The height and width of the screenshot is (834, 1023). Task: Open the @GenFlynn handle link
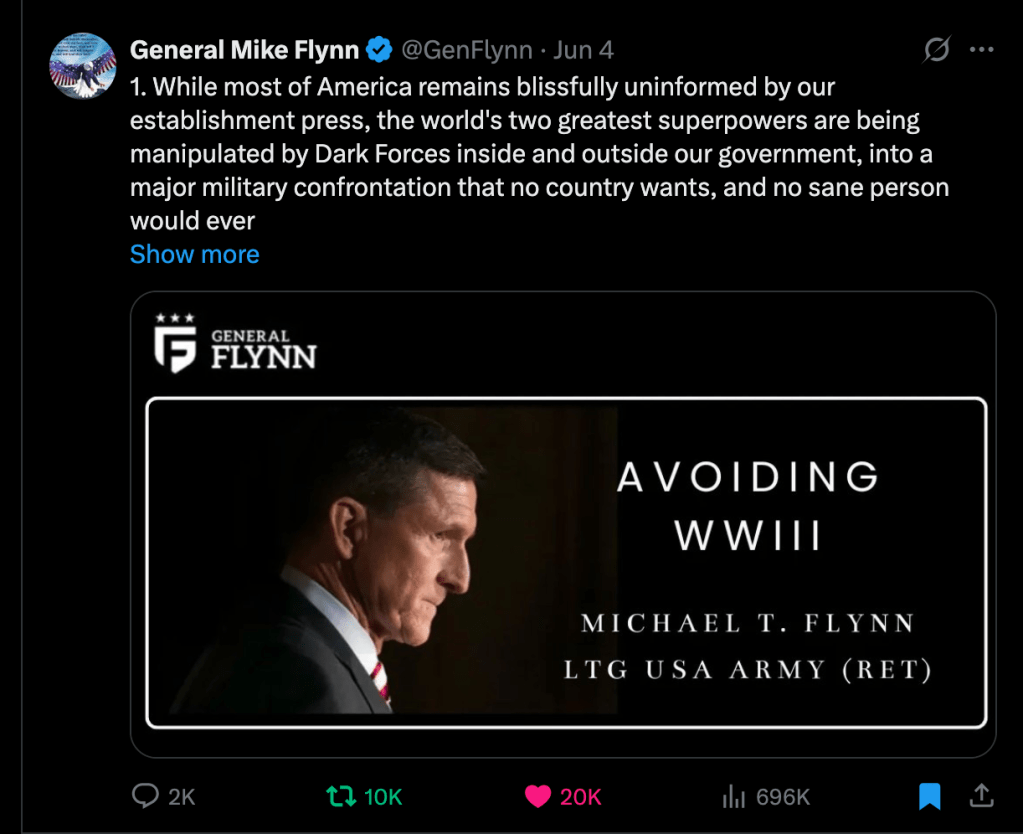pos(466,49)
